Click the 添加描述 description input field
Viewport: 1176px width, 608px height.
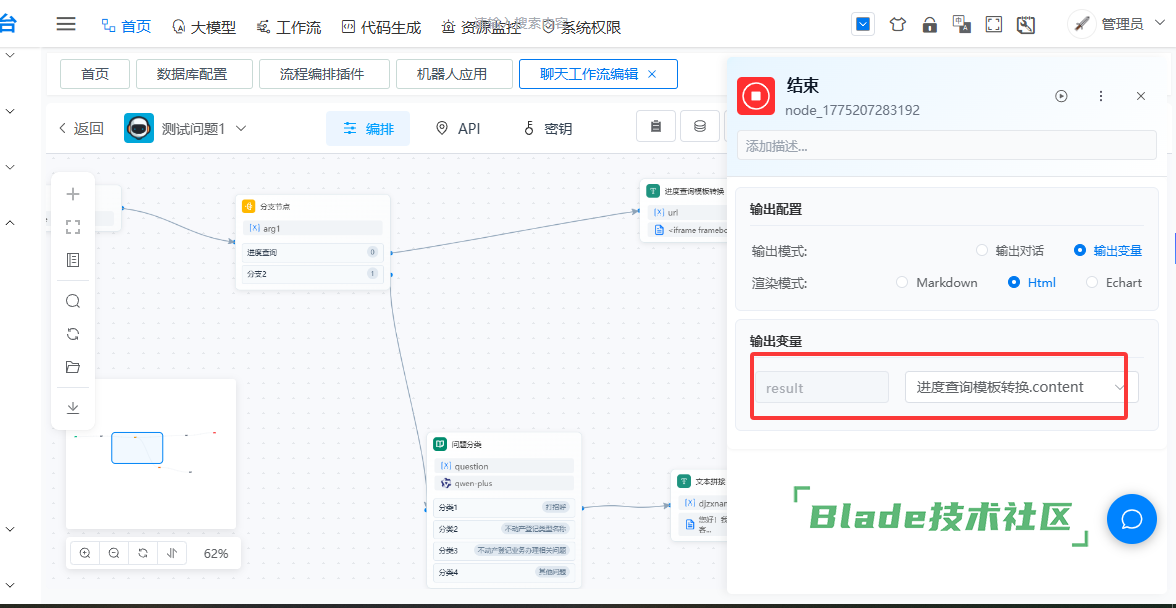pos(946,146)
